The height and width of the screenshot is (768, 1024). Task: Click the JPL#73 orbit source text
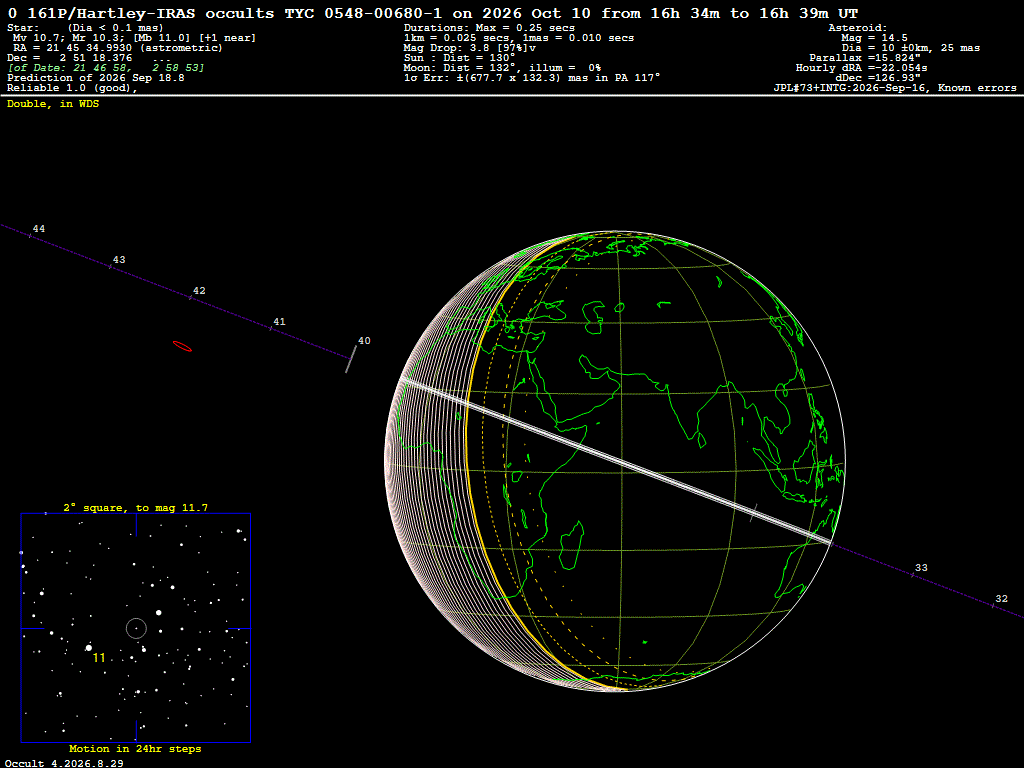(895, 88)
